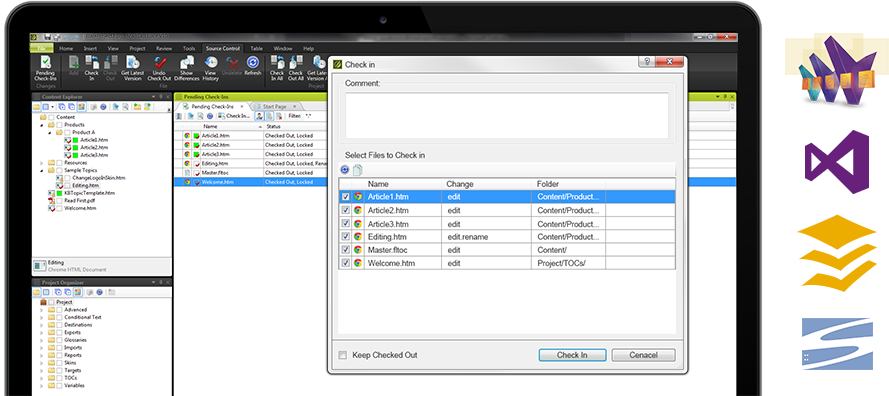889x396 pixels.
Task: Click the blue striped server logo
Action: click(836, 344)
